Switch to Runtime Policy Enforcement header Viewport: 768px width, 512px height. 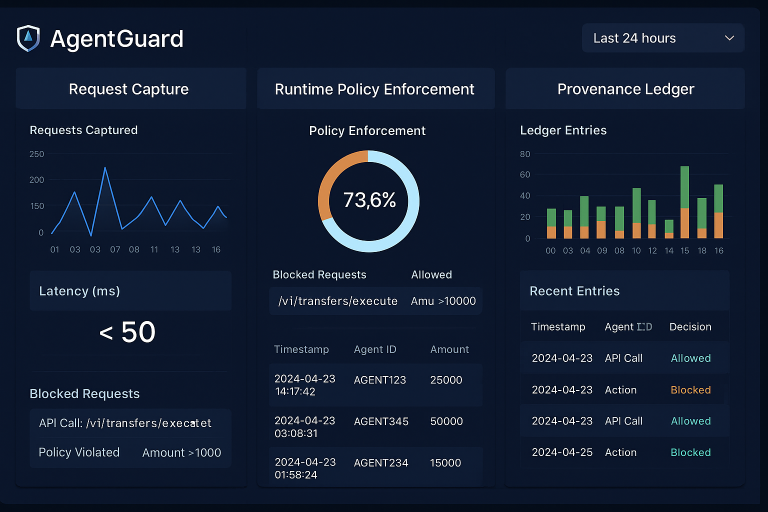pyautogui.click(x=375, y=89)
